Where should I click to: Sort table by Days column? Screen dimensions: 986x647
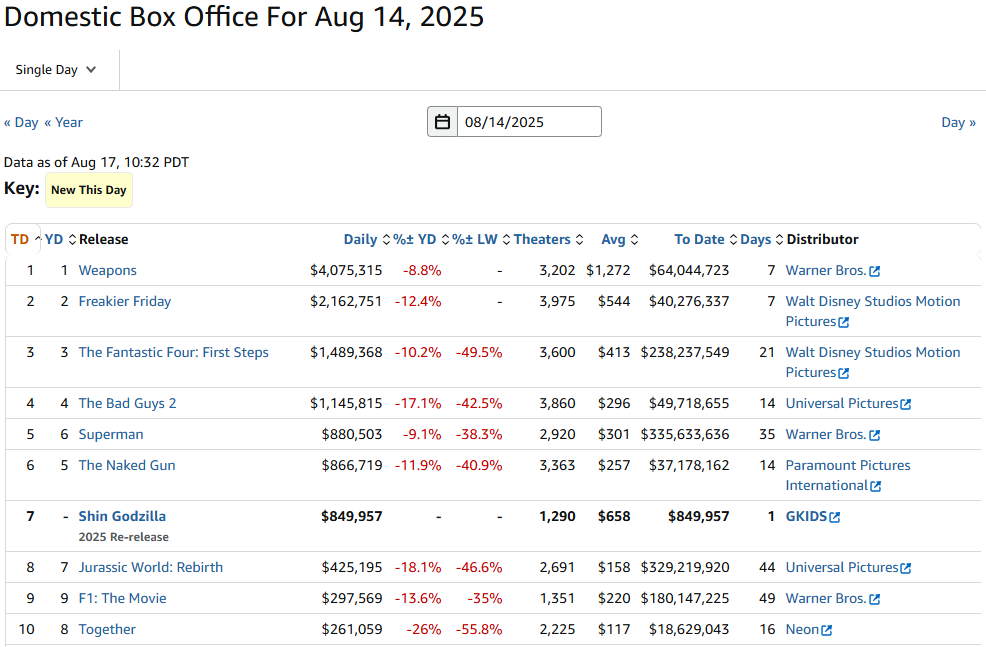pyautogui.click(x=762, y=240)
